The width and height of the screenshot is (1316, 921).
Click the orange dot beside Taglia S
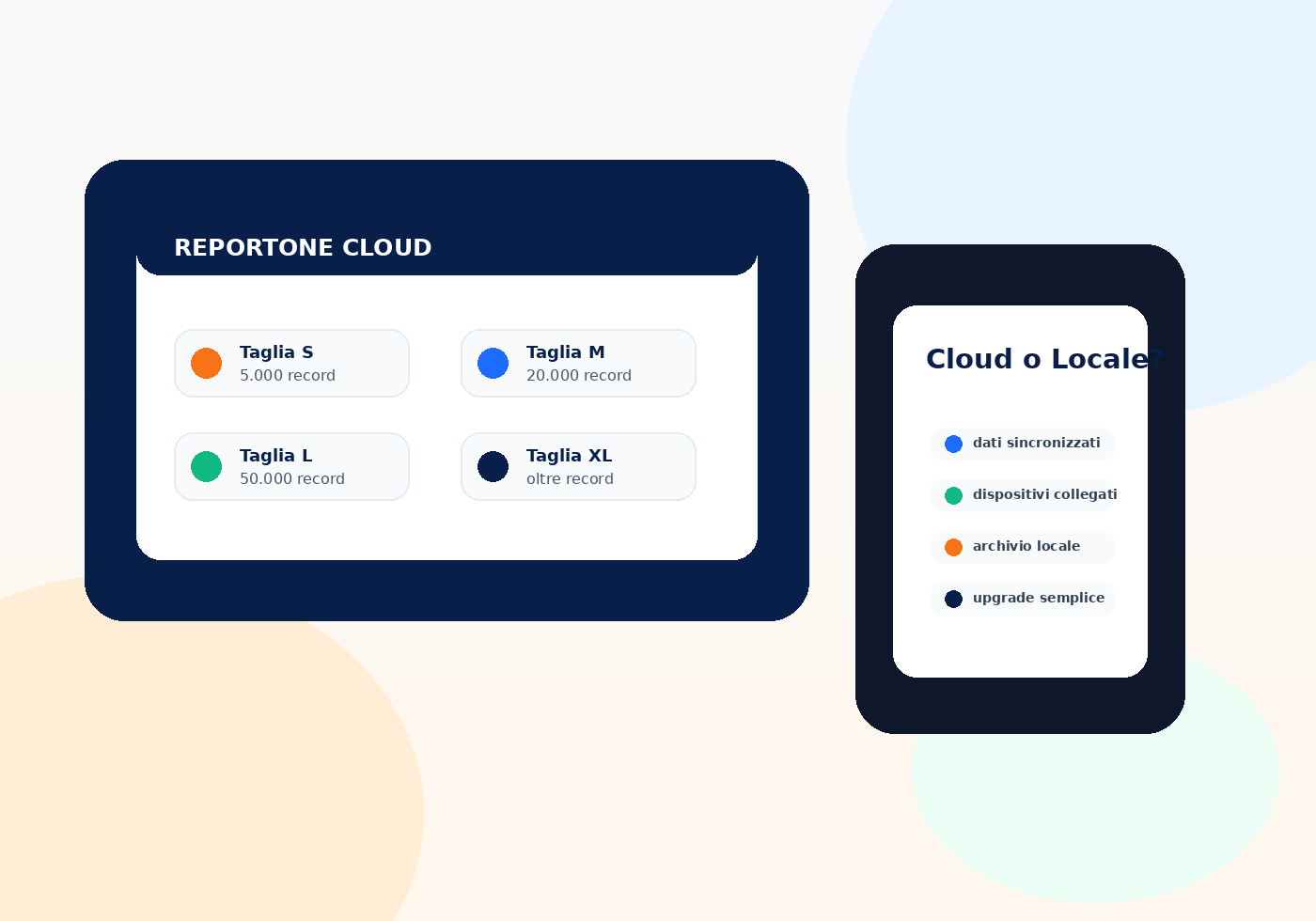pos(206,363)
